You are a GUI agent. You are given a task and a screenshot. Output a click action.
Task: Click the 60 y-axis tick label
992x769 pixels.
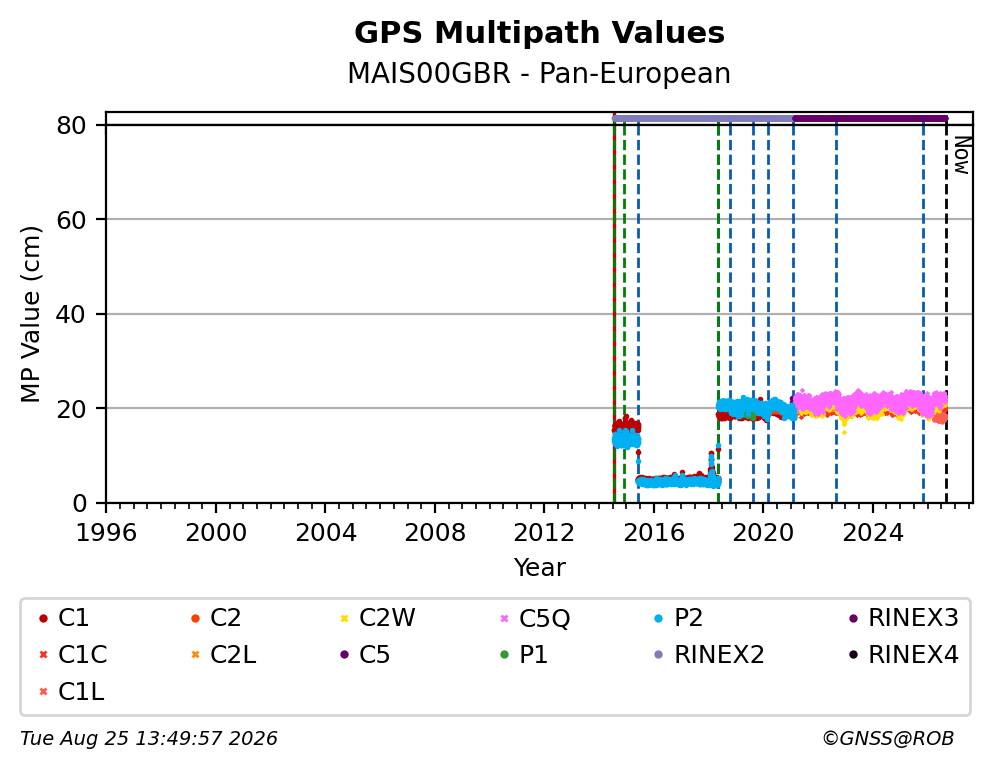[71, 220]
